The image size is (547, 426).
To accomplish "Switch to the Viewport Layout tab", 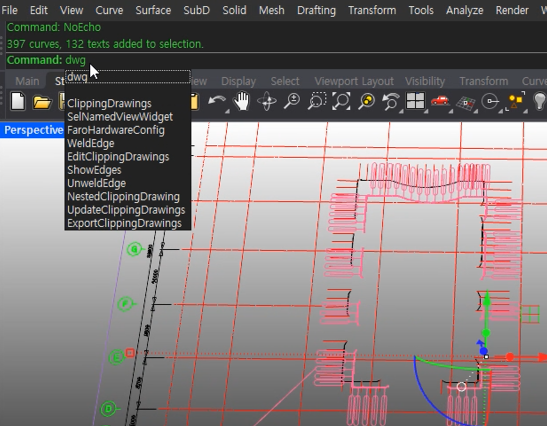I will 354,82.
